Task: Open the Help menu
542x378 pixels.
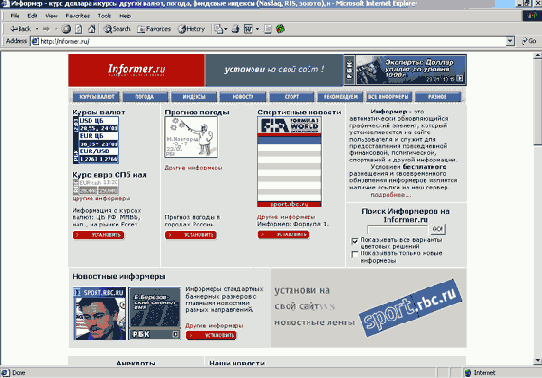Action: [x=125, y=16]
